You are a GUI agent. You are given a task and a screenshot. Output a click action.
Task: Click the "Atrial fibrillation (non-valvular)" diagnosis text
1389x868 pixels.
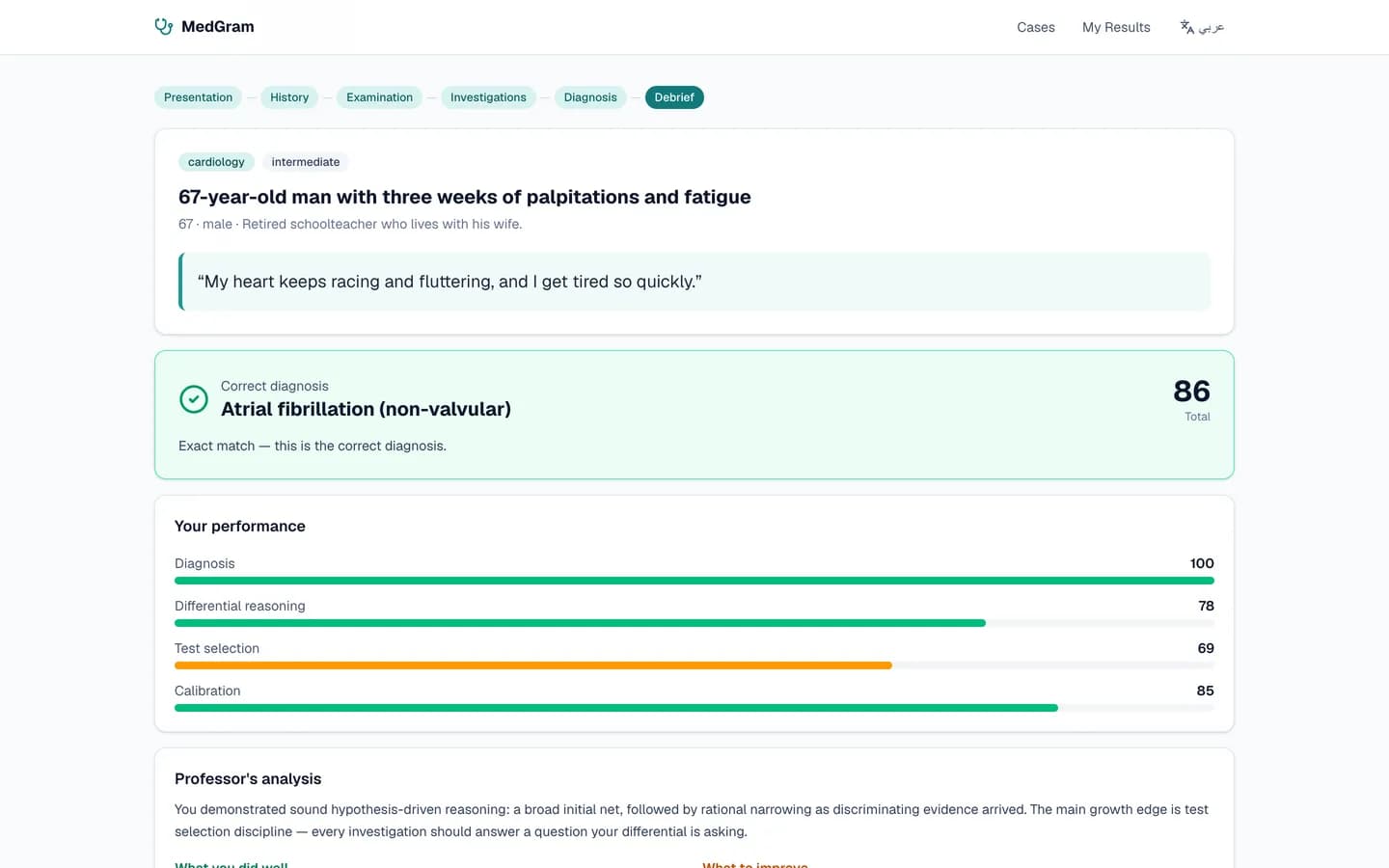tap(366, 409)
